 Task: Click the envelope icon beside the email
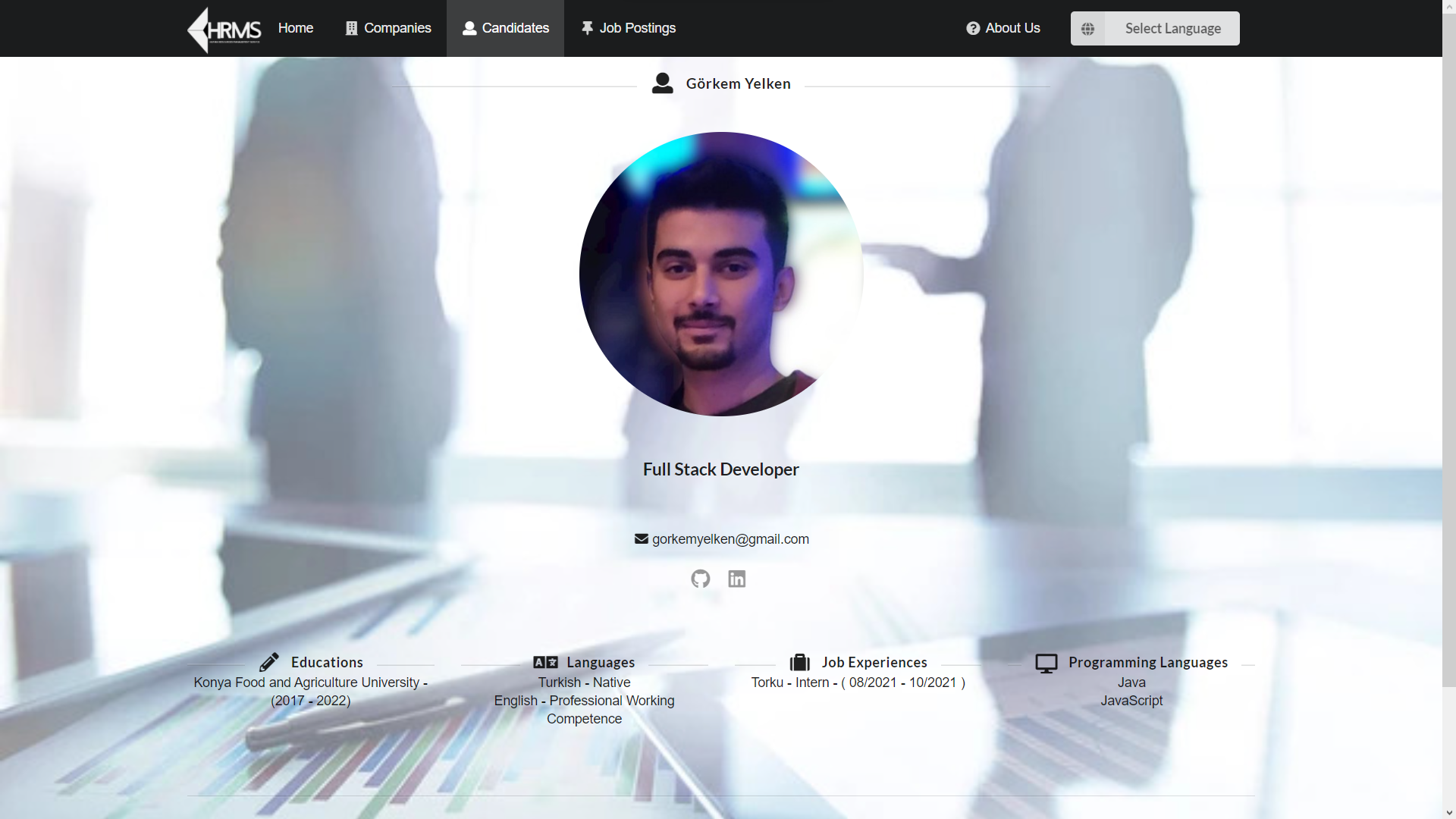pyautogui.click(x=641, y=538)
